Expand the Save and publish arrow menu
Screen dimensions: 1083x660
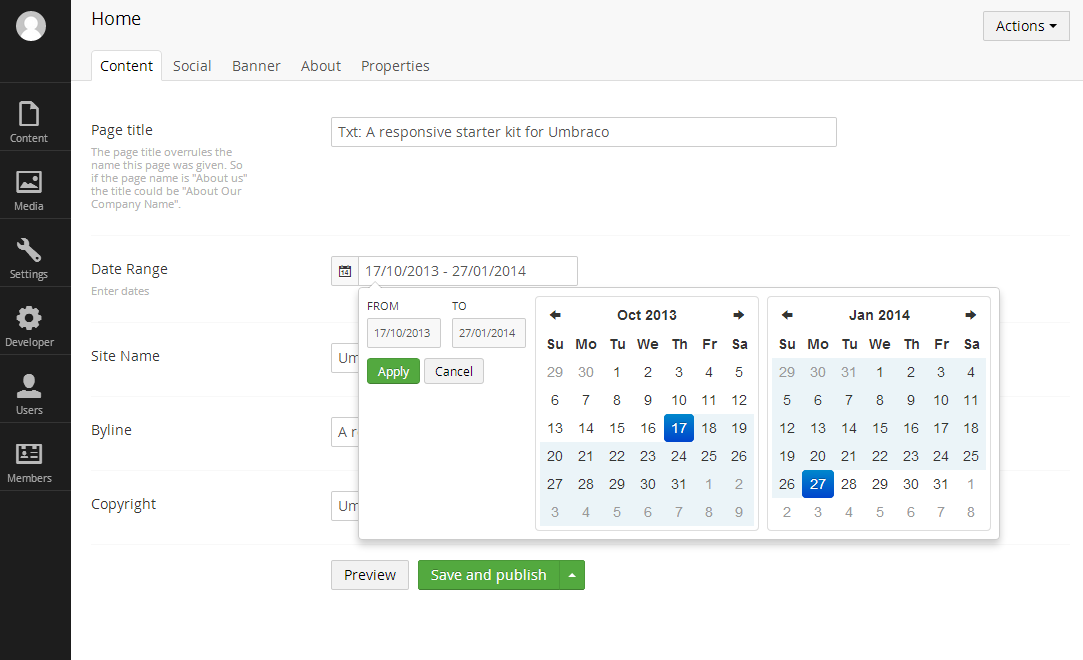572,575
